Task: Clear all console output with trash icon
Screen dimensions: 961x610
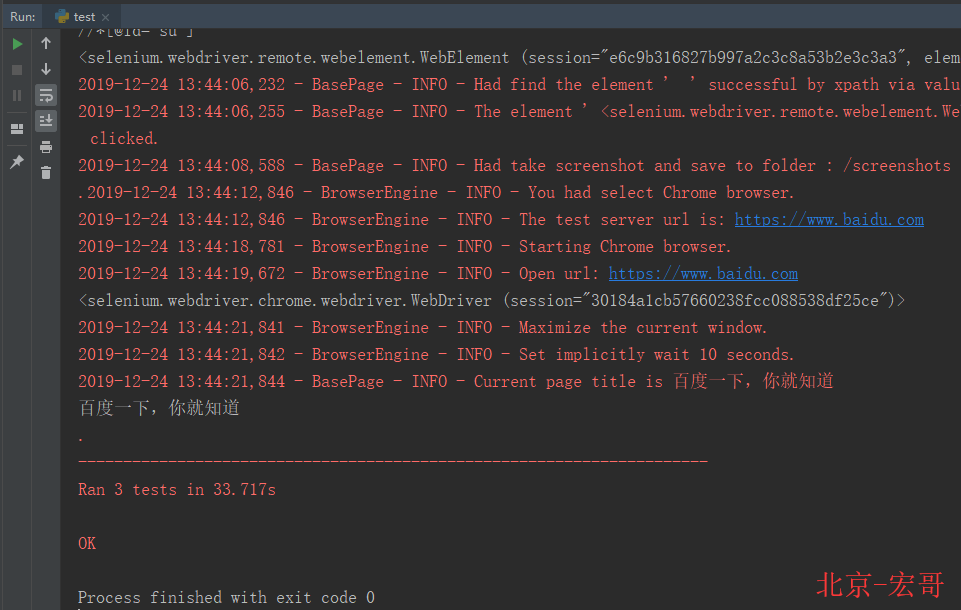Action: click(x=46, y=173)
